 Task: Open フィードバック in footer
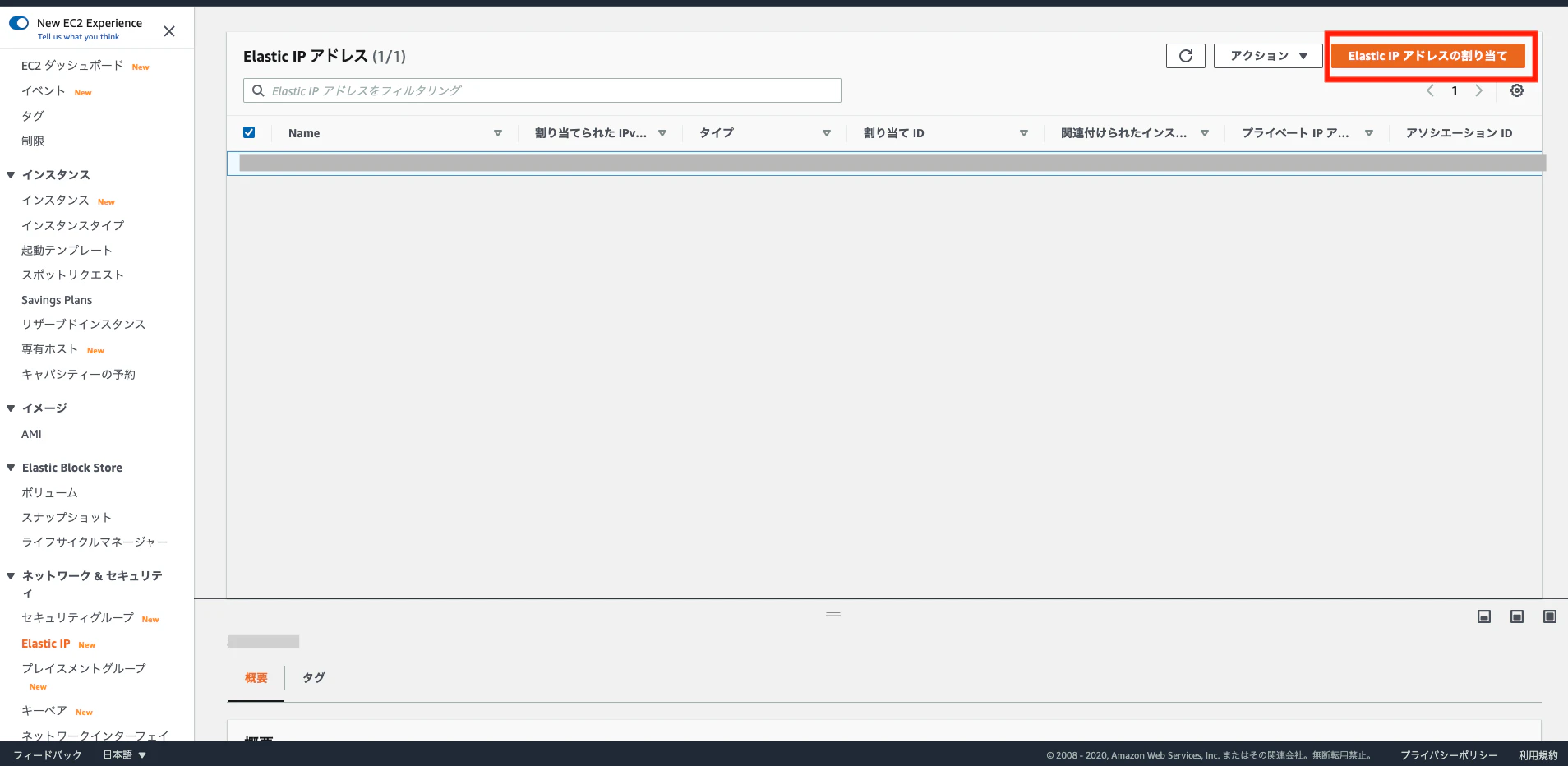pyautogui.click(x=48, y=754)
